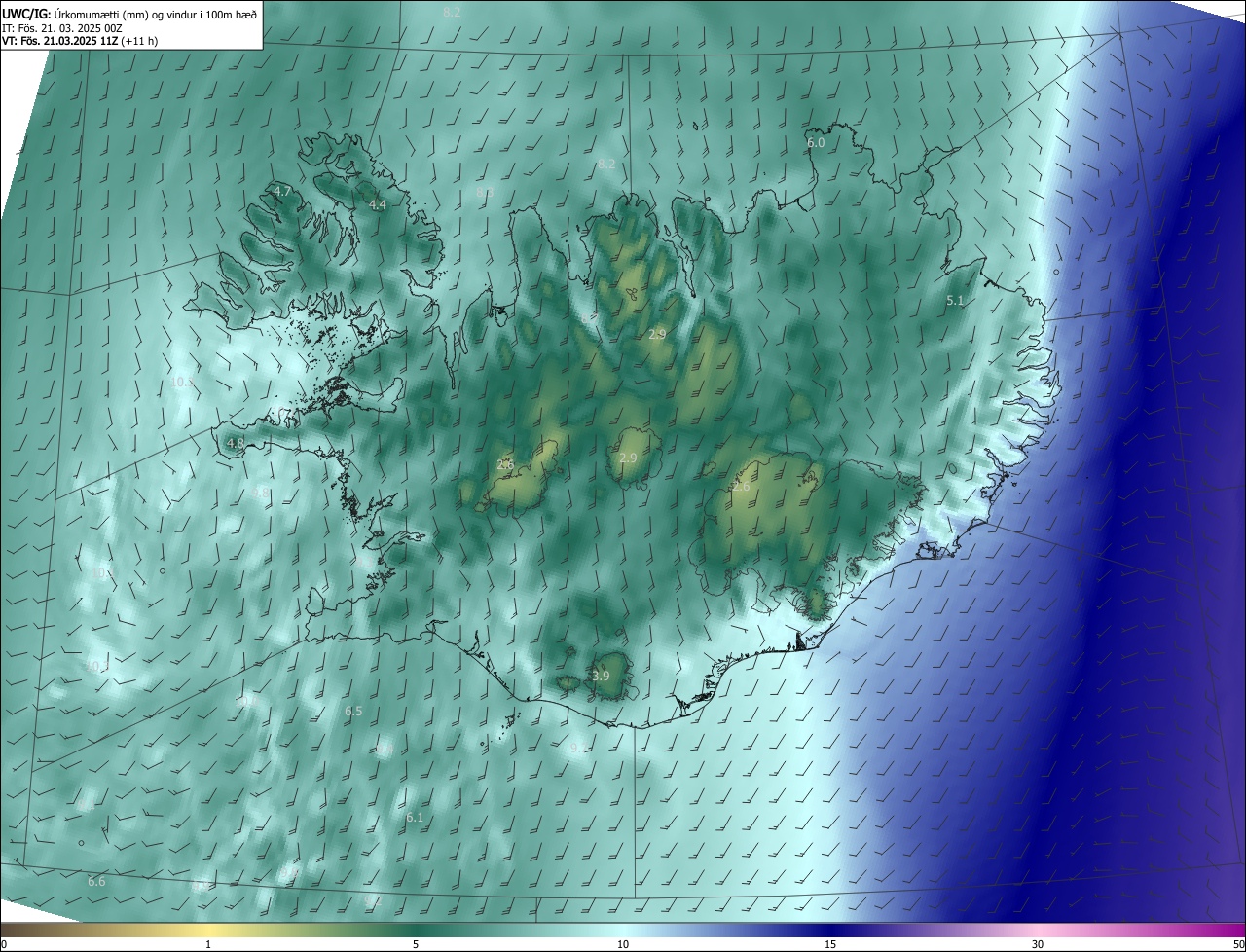This screenshot has width=1246, height=952.
Task: Click the 2.6 value on Vatnajökull glacier
Action: (x=742, y=487)
